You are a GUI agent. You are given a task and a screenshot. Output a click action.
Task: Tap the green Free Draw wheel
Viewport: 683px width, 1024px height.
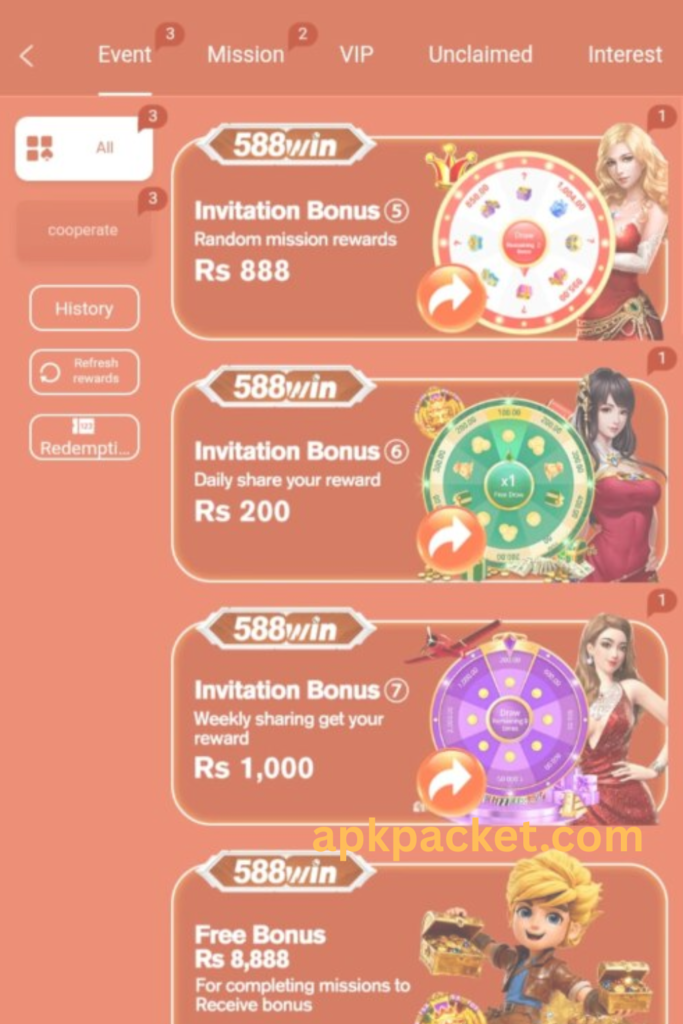pyautogui.click(x=508, y=485)
